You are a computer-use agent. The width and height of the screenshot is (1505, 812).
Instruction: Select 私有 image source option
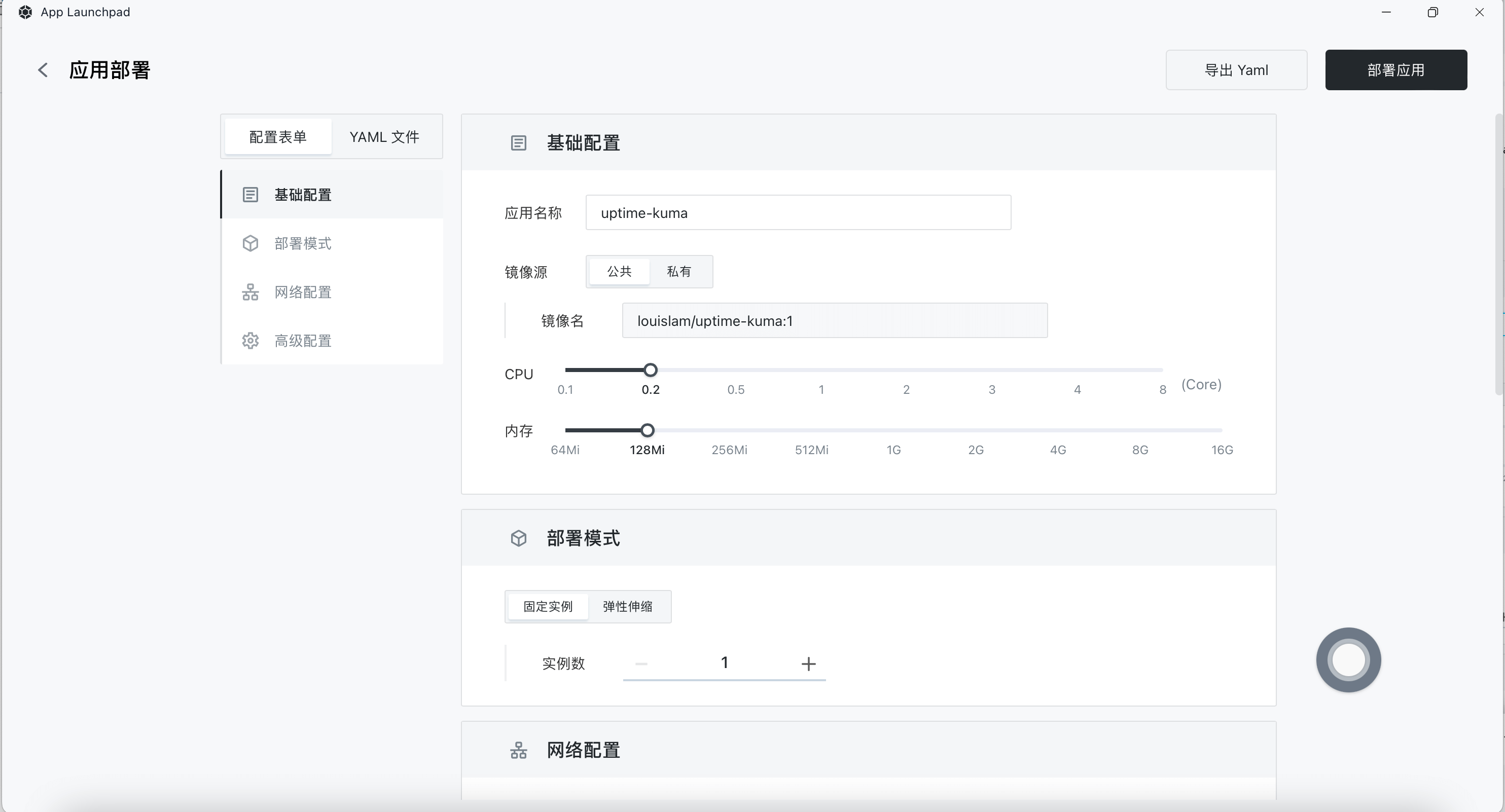click(678, 272)
